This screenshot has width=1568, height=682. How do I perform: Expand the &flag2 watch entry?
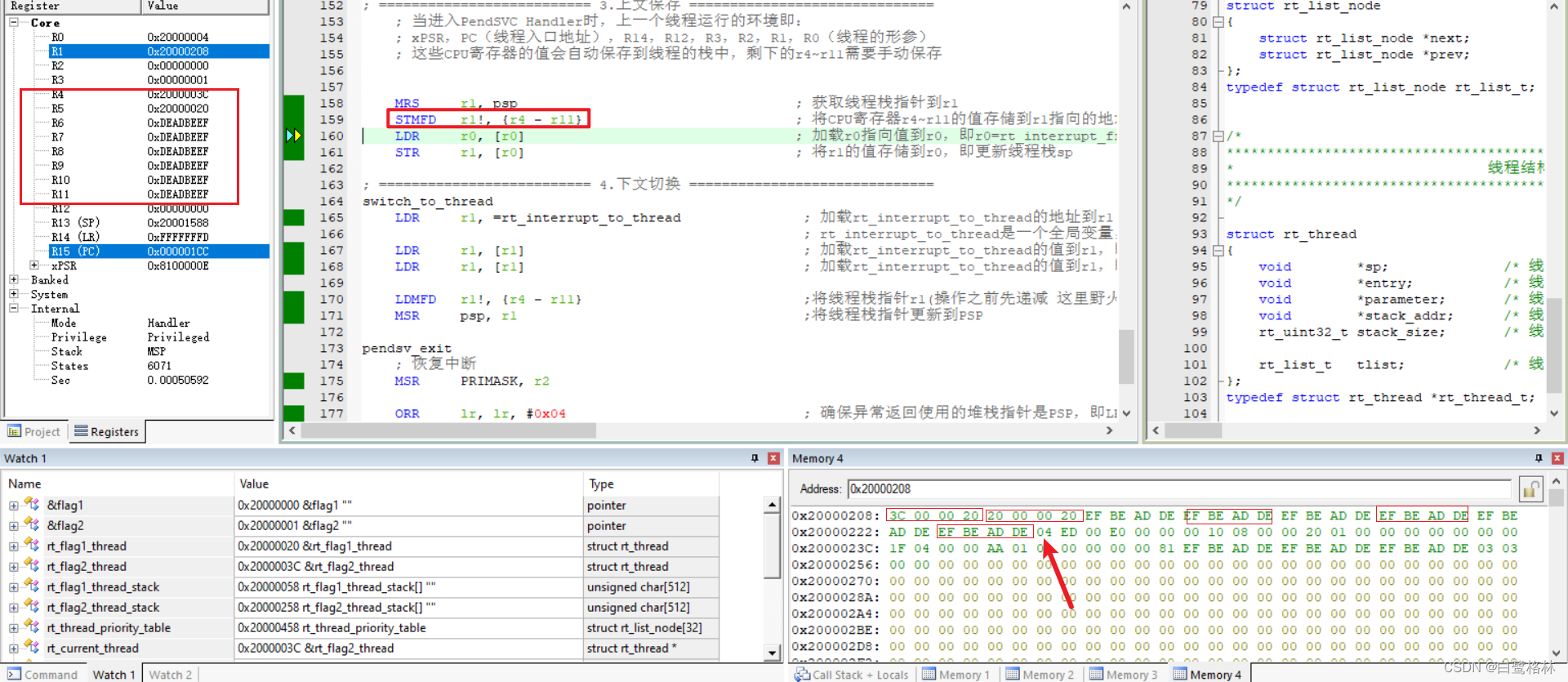pos(13,526)
